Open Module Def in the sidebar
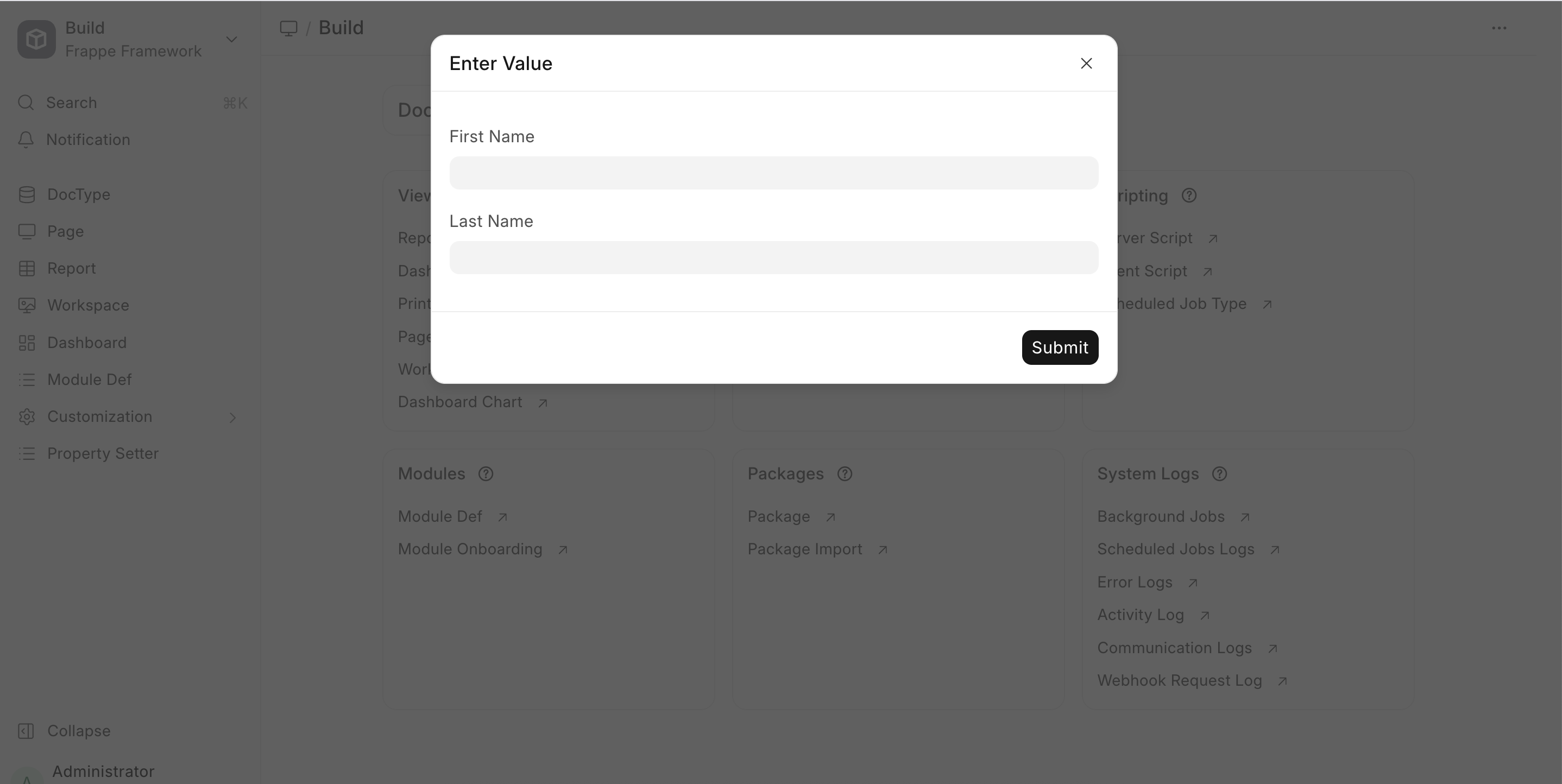 (x=89, y=380)
